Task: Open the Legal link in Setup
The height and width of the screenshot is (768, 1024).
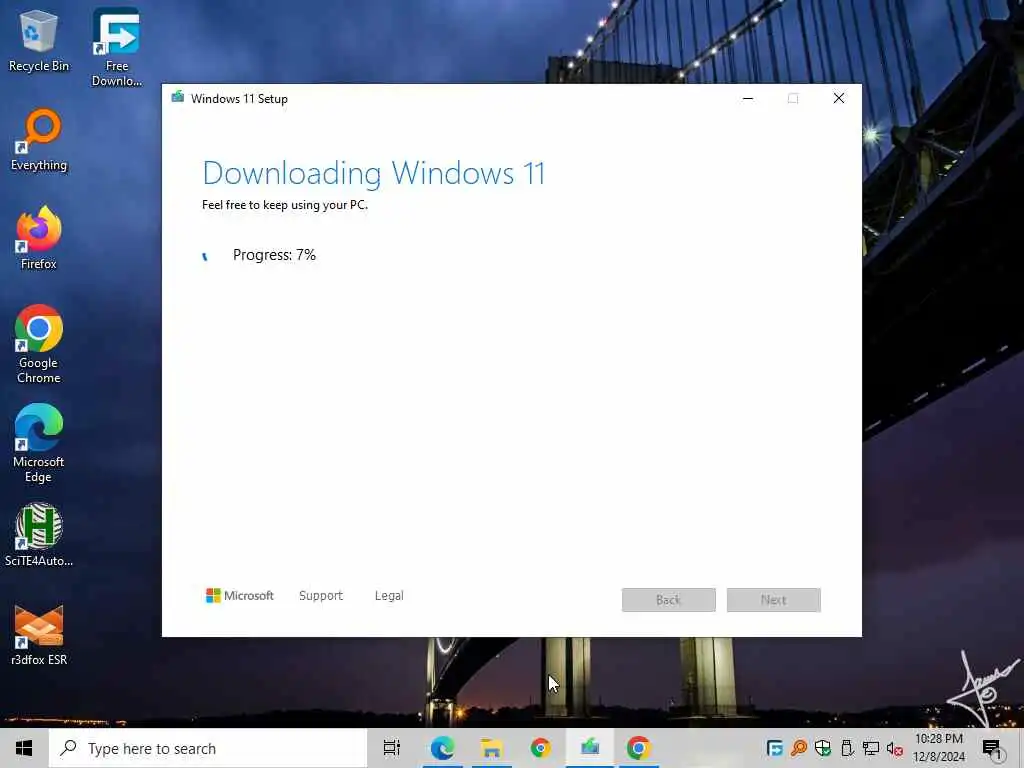Action: (389, 596)
